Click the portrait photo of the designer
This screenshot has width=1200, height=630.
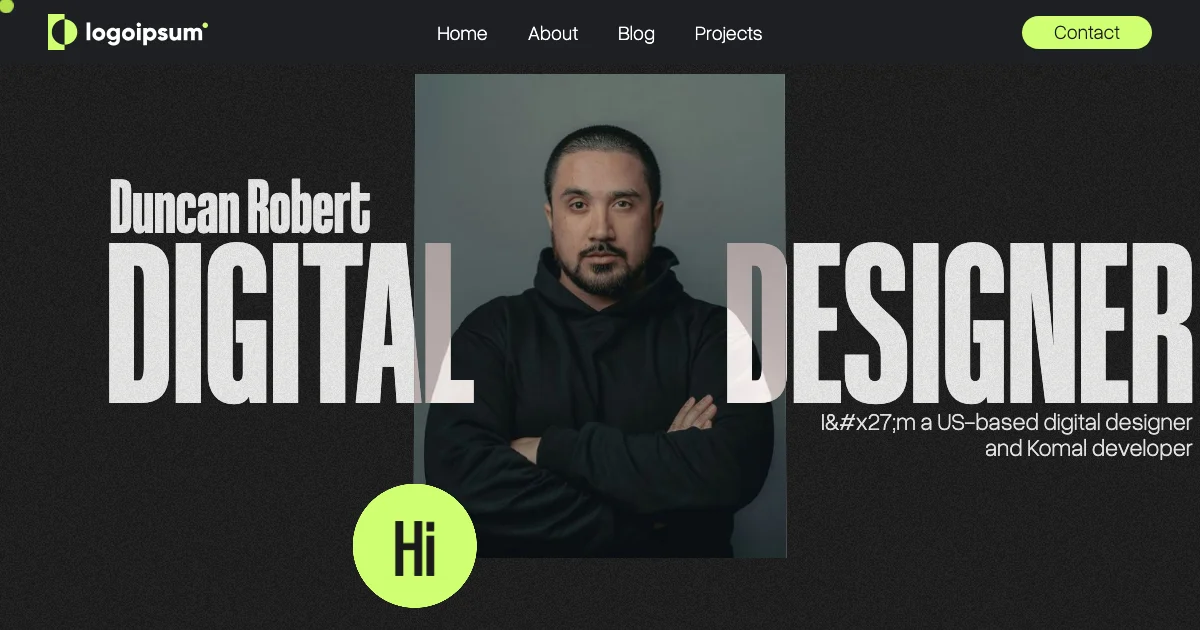coord(600,315)
